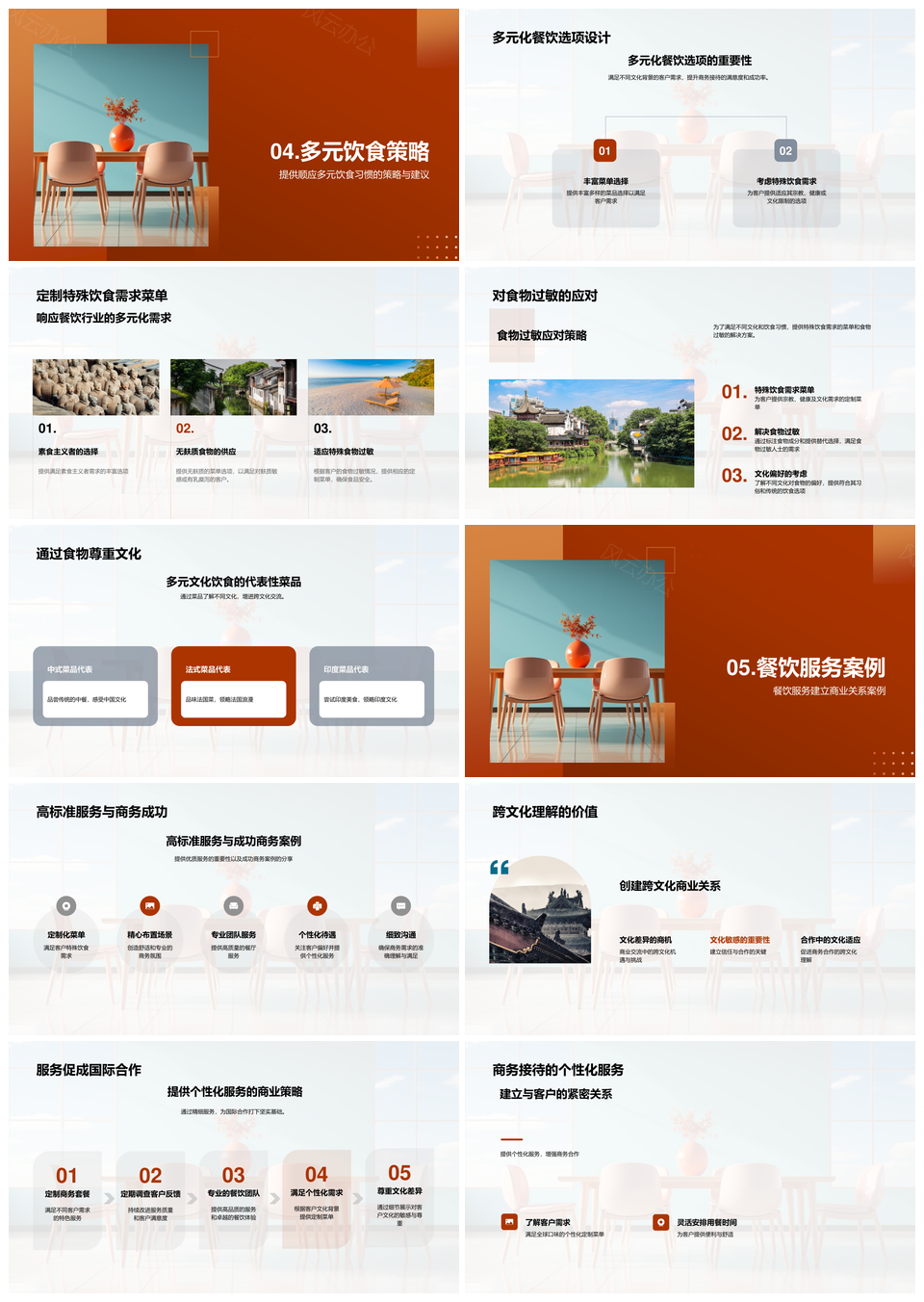Click the red picture icon above 精心布置场景

(150, 905)
